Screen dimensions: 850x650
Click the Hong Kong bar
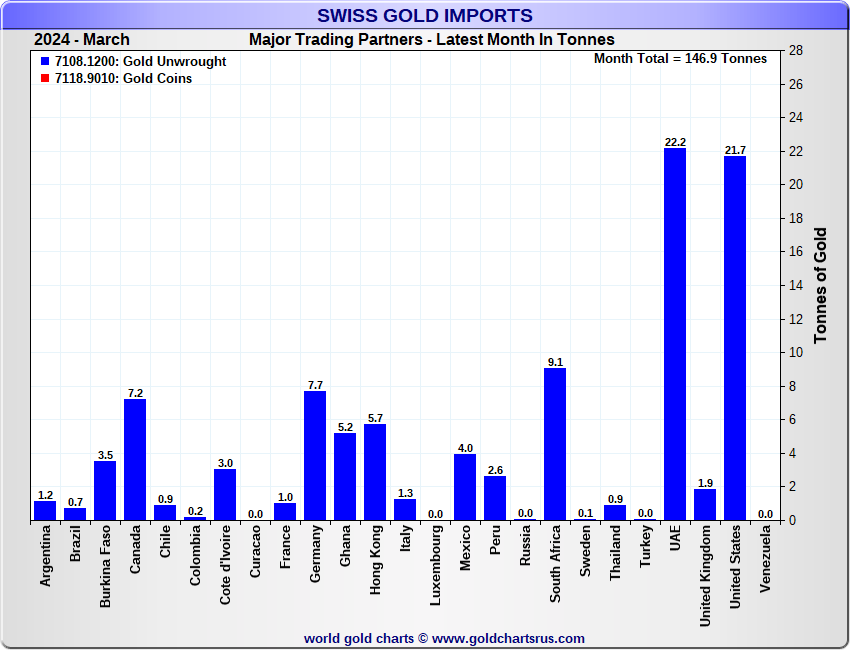pyautogui.click(x=375, y=472)
